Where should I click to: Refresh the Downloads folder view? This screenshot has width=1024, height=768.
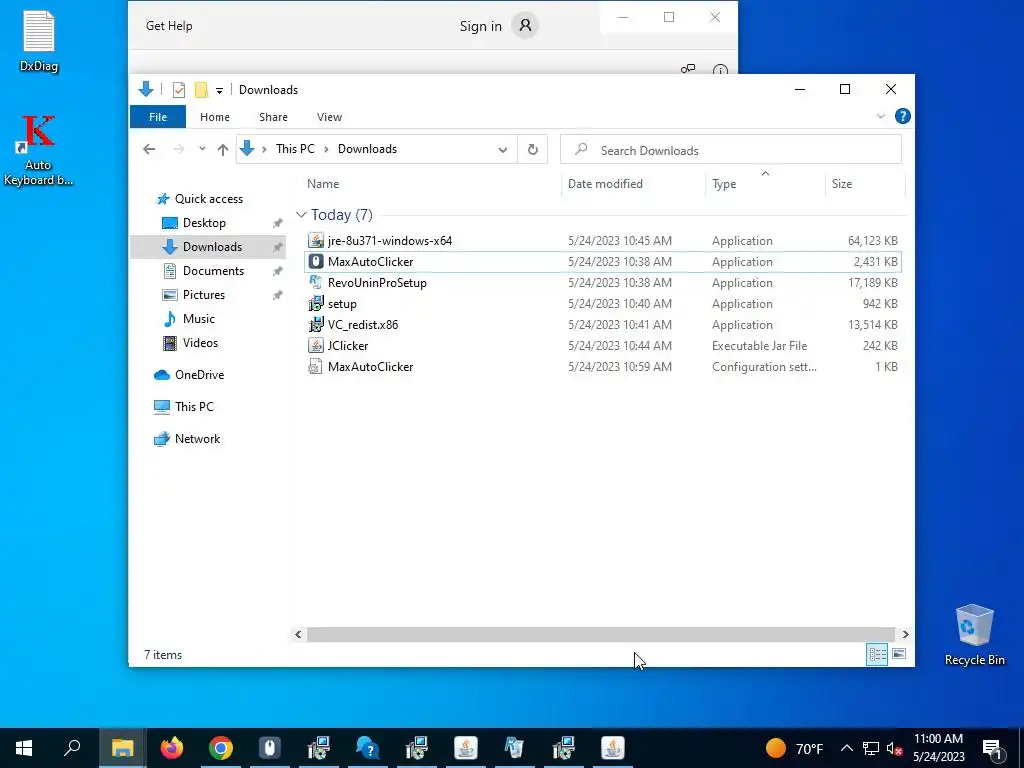tap(533, 150)
